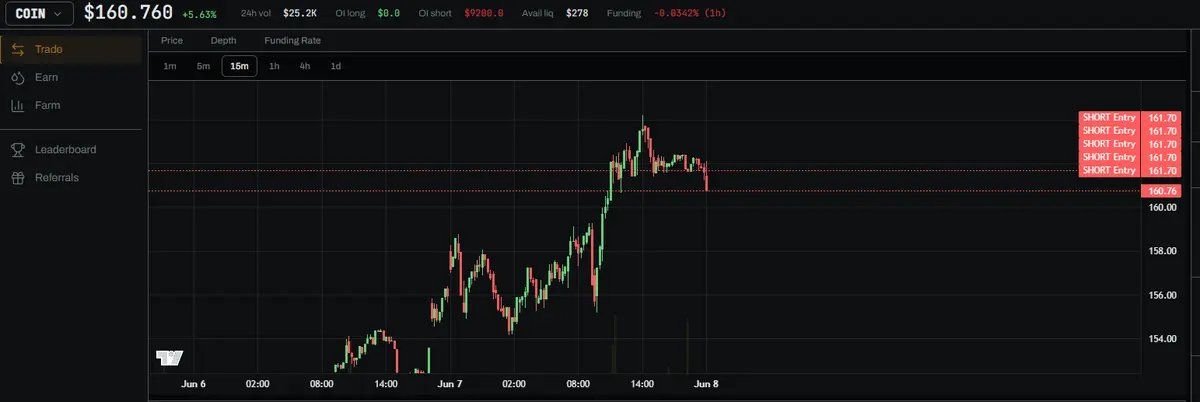
Task: Switch chart to 4h interval
Action: 305,66
